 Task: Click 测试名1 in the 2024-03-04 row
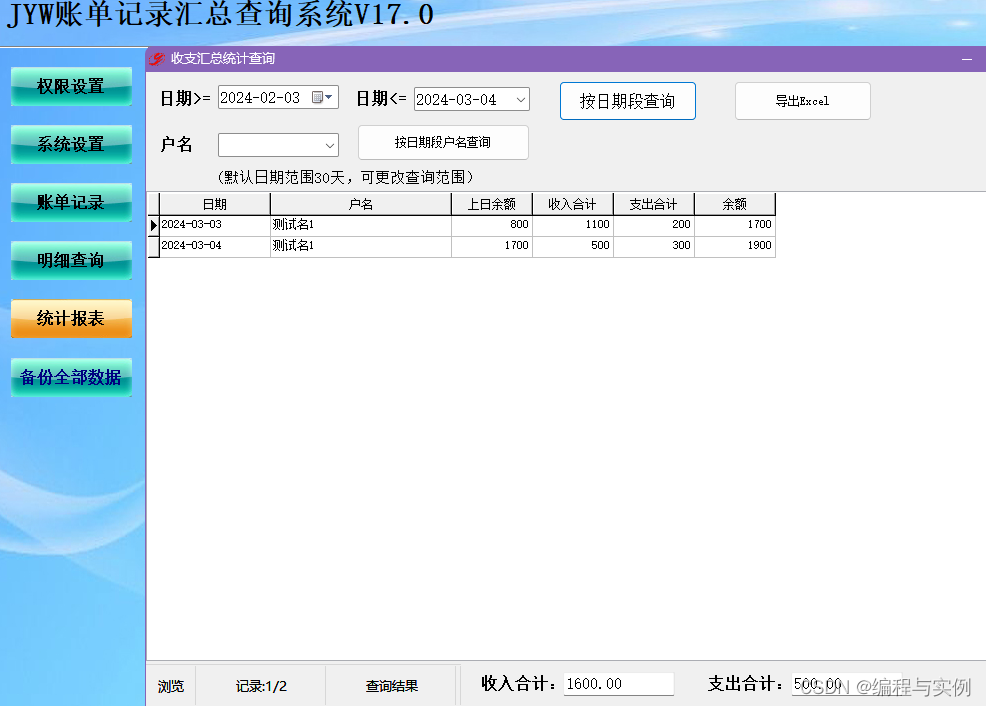click(x=360, y=245)
